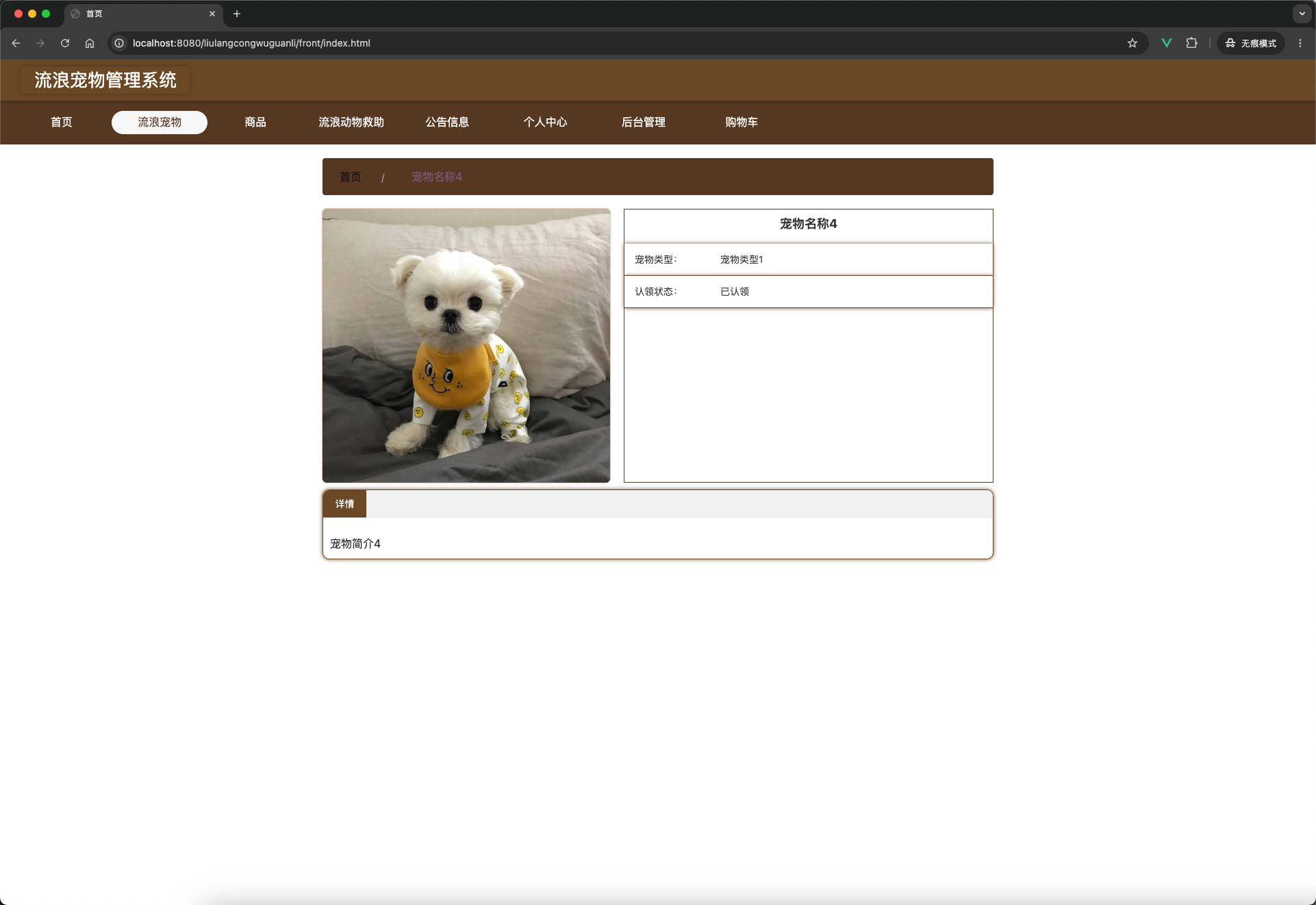
Task: Select the 详情 tab
Action: click(344, 504)
